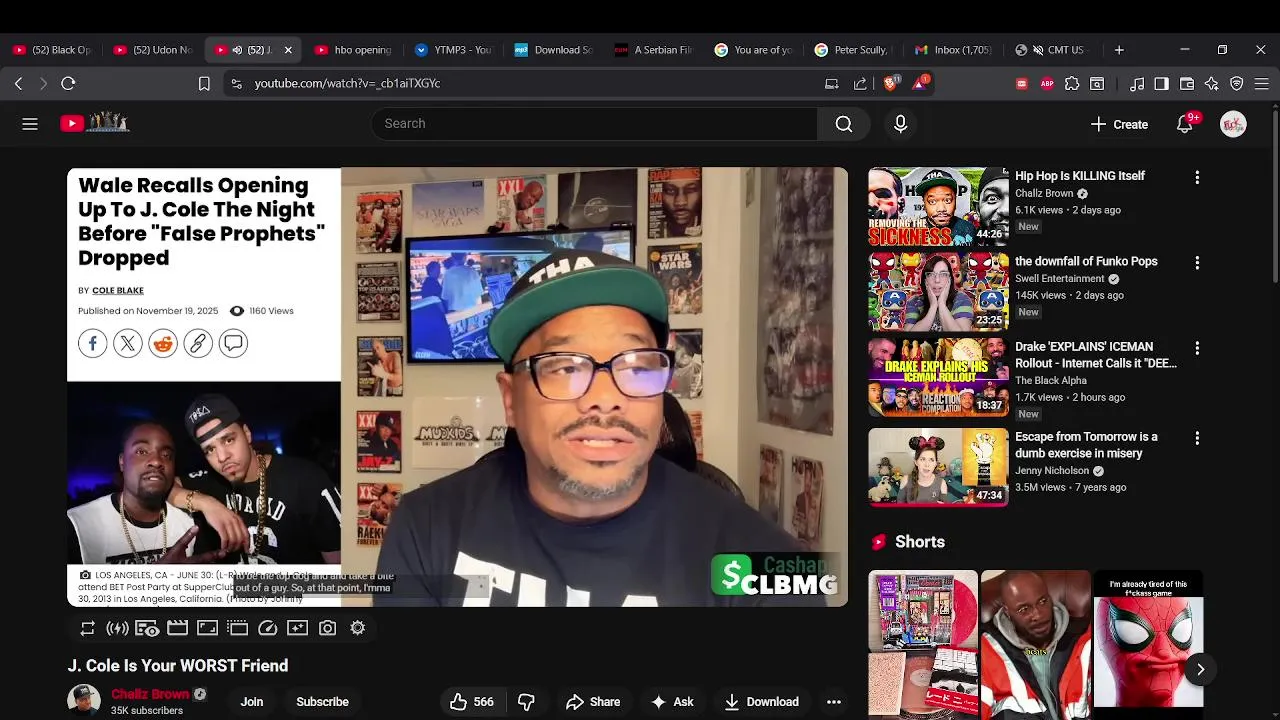
Task: Switch to the YTMP3 tab
Action: click(x=453, y=50)
